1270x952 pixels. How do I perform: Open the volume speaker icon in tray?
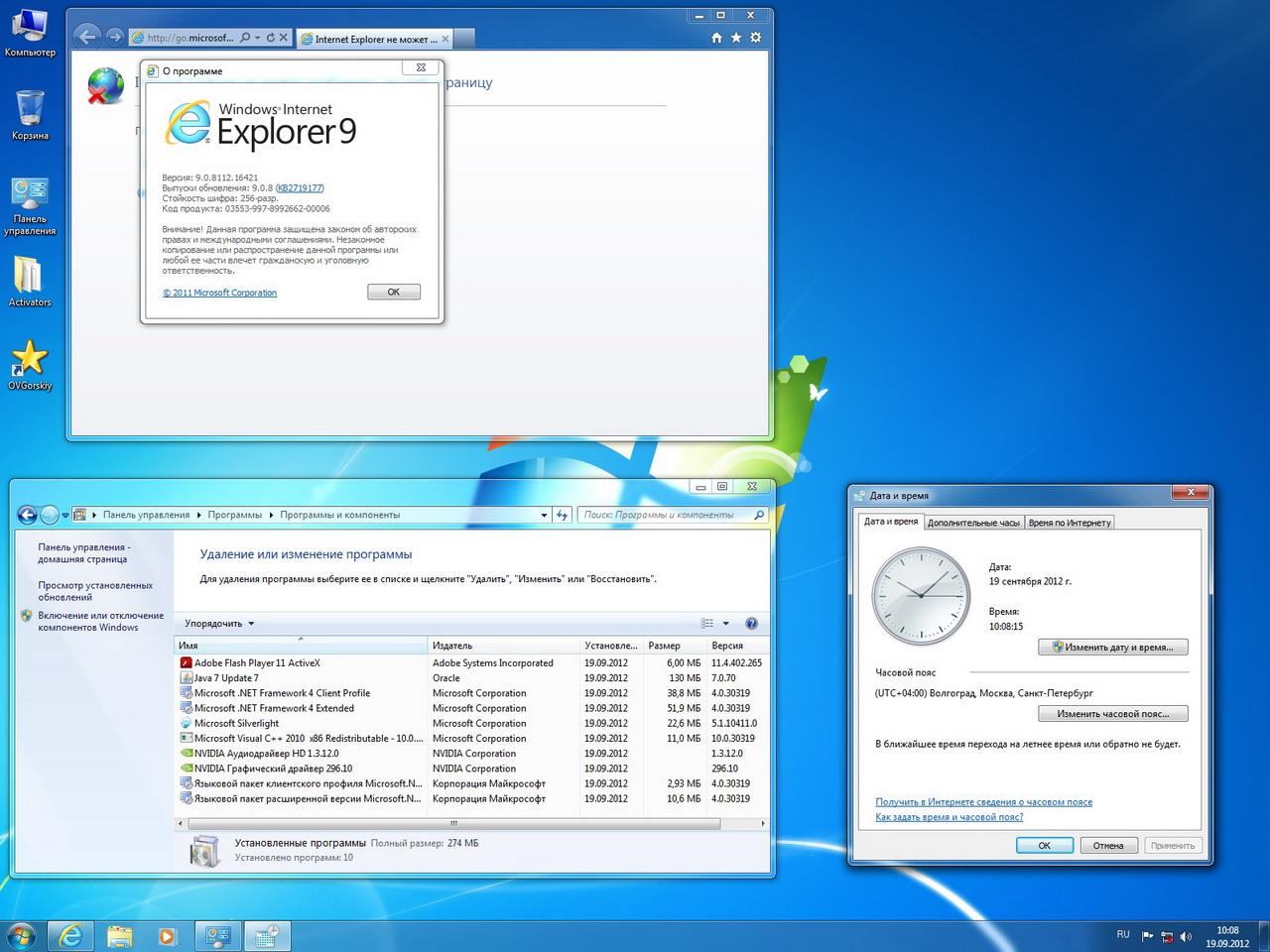point(1186,936)
